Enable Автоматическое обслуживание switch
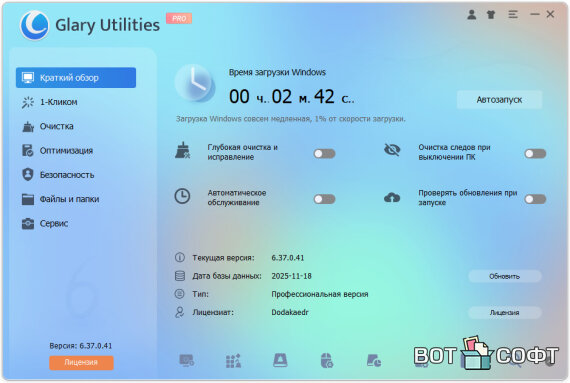Screen dimensions: 570x383 click(324, 199)
